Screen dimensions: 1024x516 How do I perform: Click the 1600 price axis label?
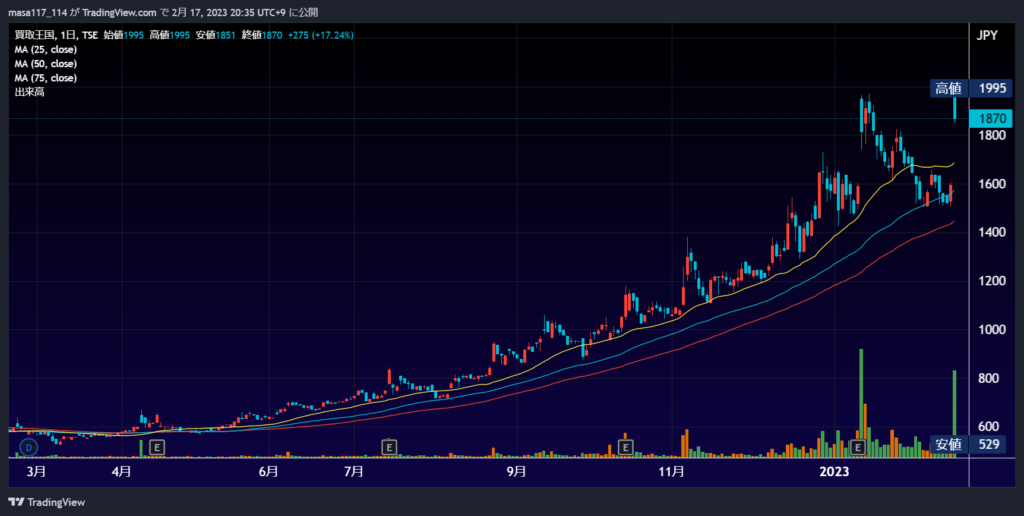coord(991,184)
